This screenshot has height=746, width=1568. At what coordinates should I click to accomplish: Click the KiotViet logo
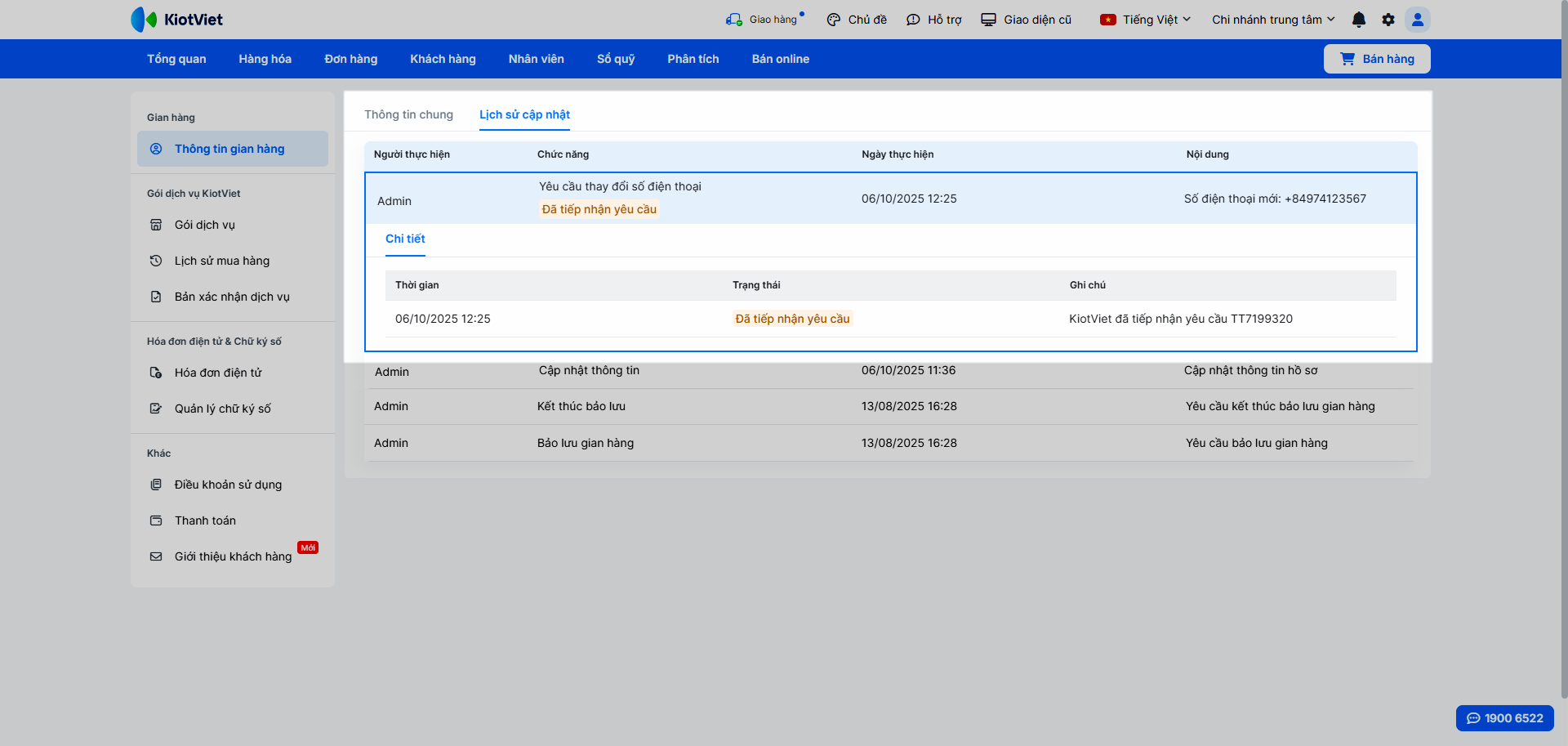[177, 20]
